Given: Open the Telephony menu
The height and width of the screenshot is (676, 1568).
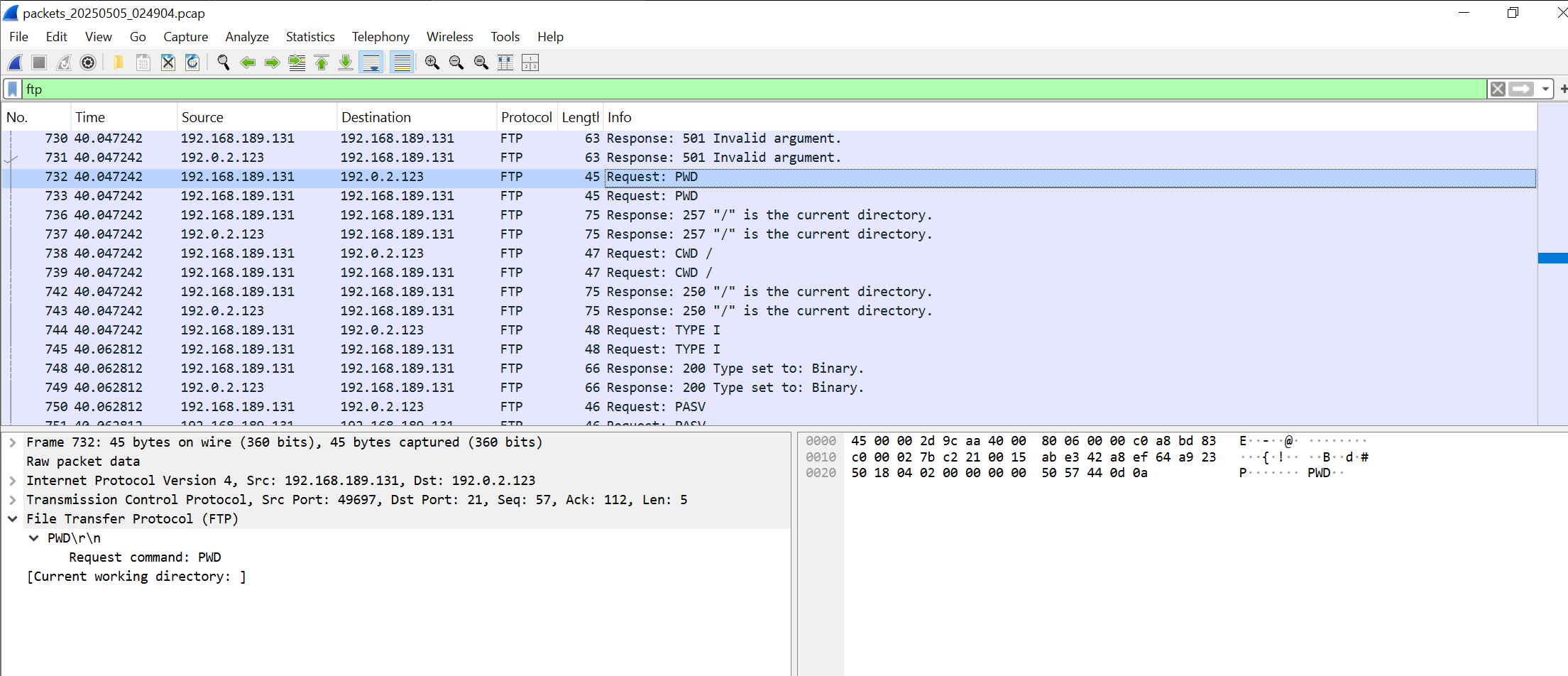Looking at the screenshot, I should [380, 37].
